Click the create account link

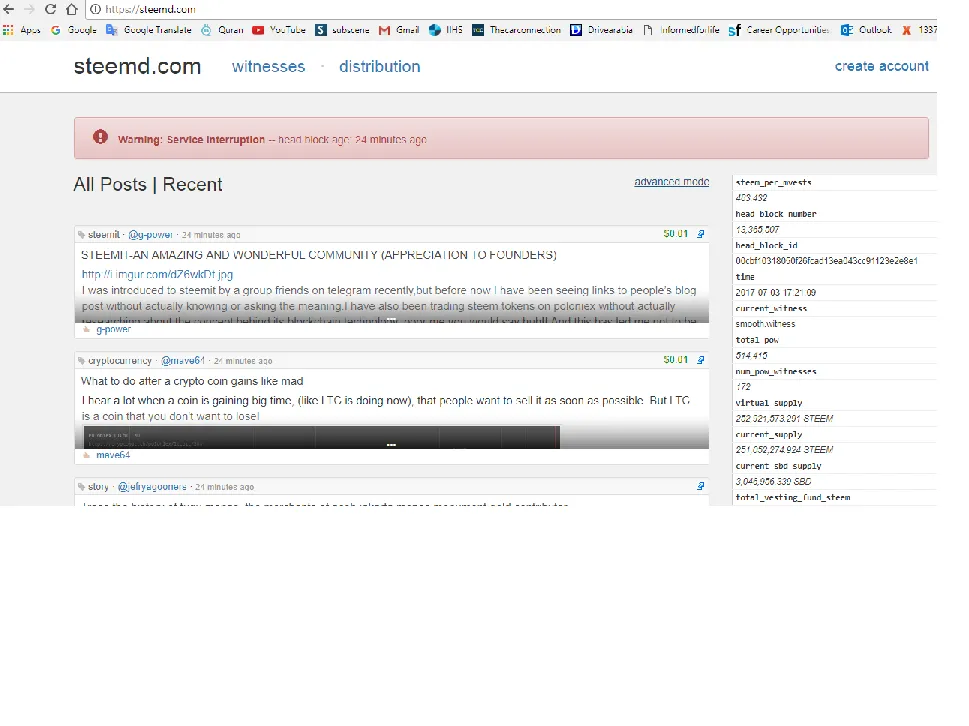pos(881,66)
